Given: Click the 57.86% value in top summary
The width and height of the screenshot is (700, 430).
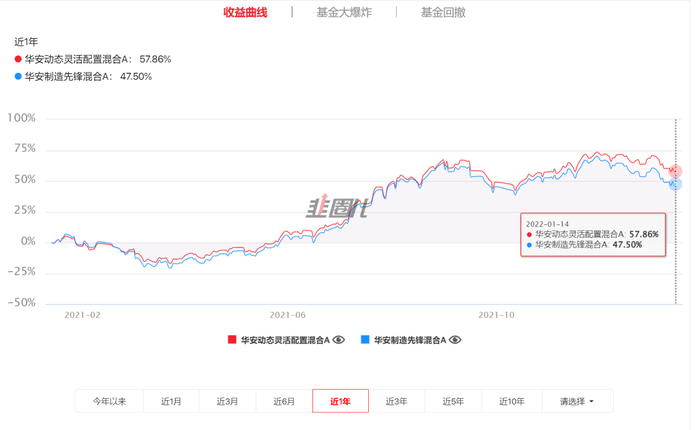Looking at the screenshot, I should pyautogui.click(x=155, y=59).
